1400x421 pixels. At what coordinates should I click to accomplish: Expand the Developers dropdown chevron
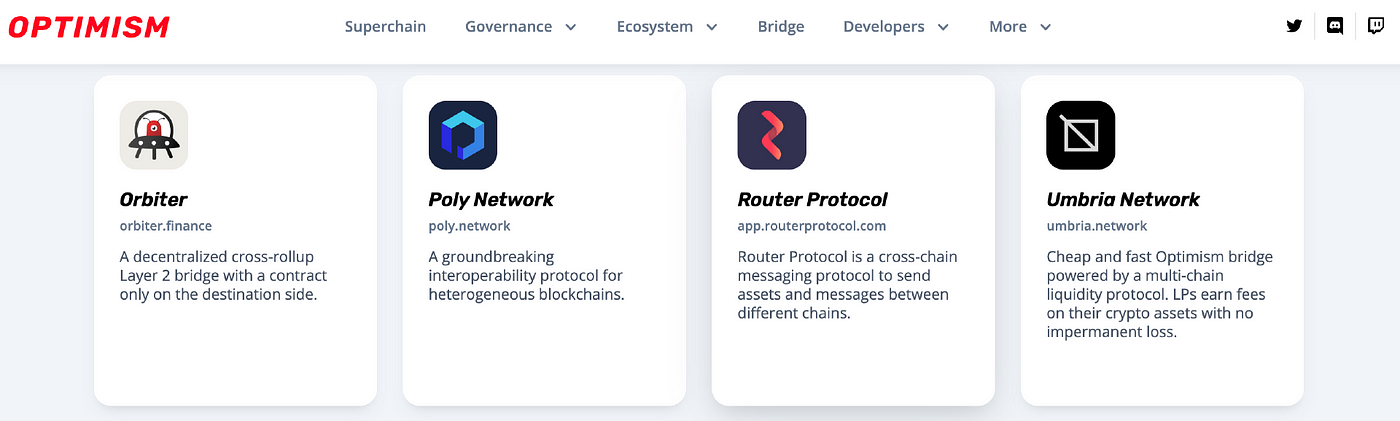click(x=943, y=27)
